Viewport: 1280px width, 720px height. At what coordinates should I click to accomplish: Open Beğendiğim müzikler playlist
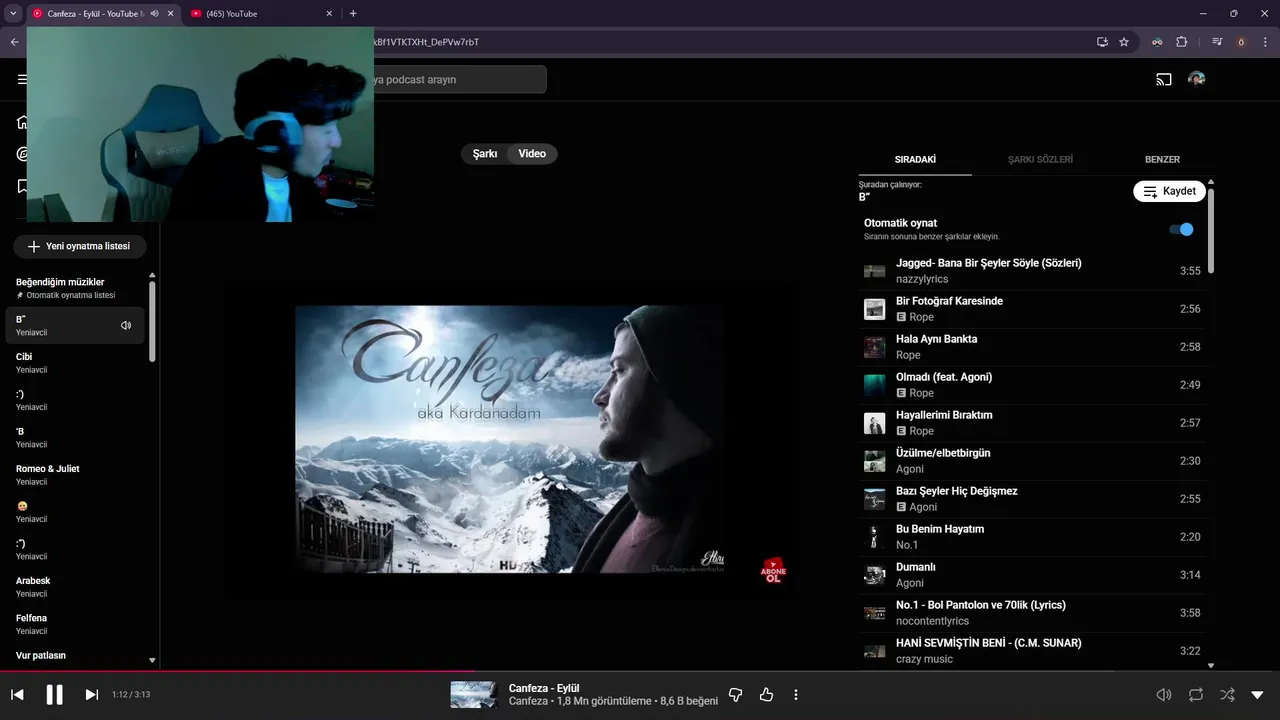[75, 288]
